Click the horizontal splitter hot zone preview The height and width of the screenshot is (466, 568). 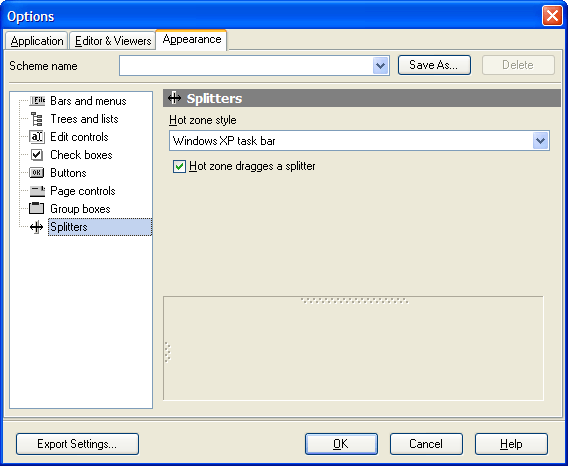[x=355, y=300]
